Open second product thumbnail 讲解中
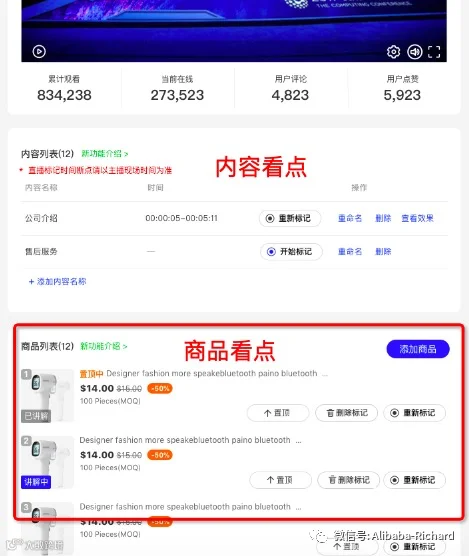The width and height of the screenshot is (469, 556). [47, 462]
